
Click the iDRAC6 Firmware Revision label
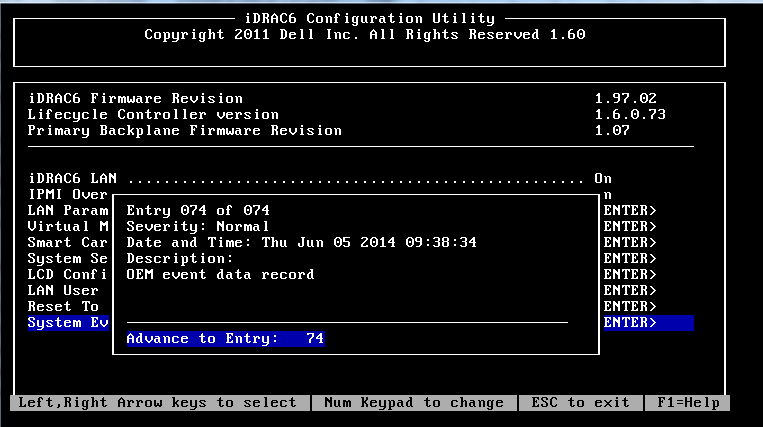tap(135, 99)
